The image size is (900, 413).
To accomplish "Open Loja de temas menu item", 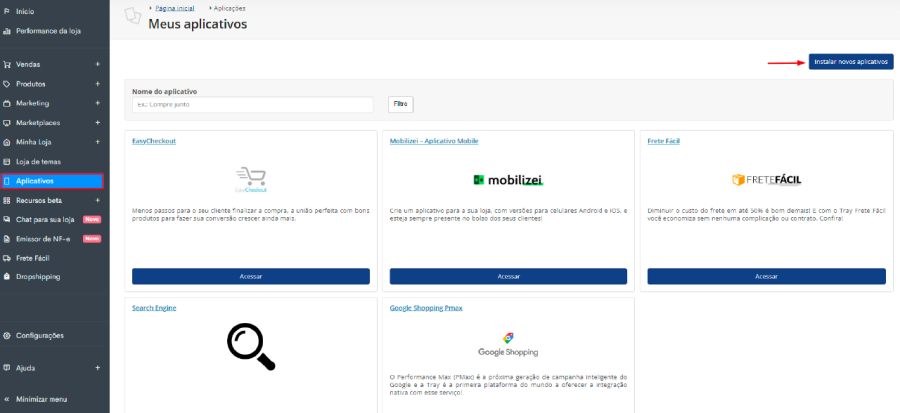I will coord(38,161).
